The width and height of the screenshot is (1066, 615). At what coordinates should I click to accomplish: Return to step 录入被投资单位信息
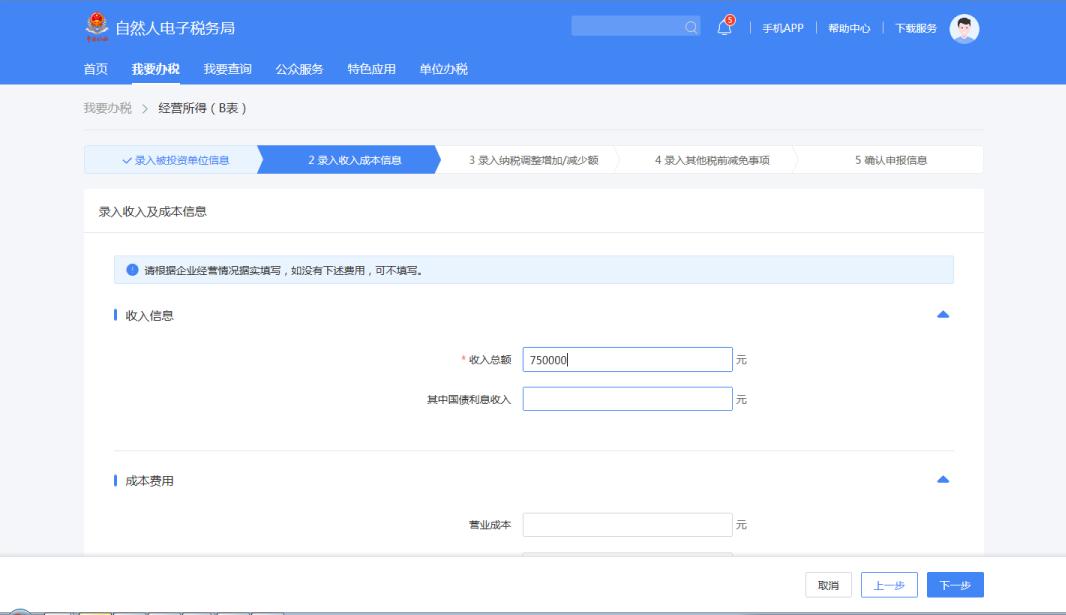pos(174,160)
